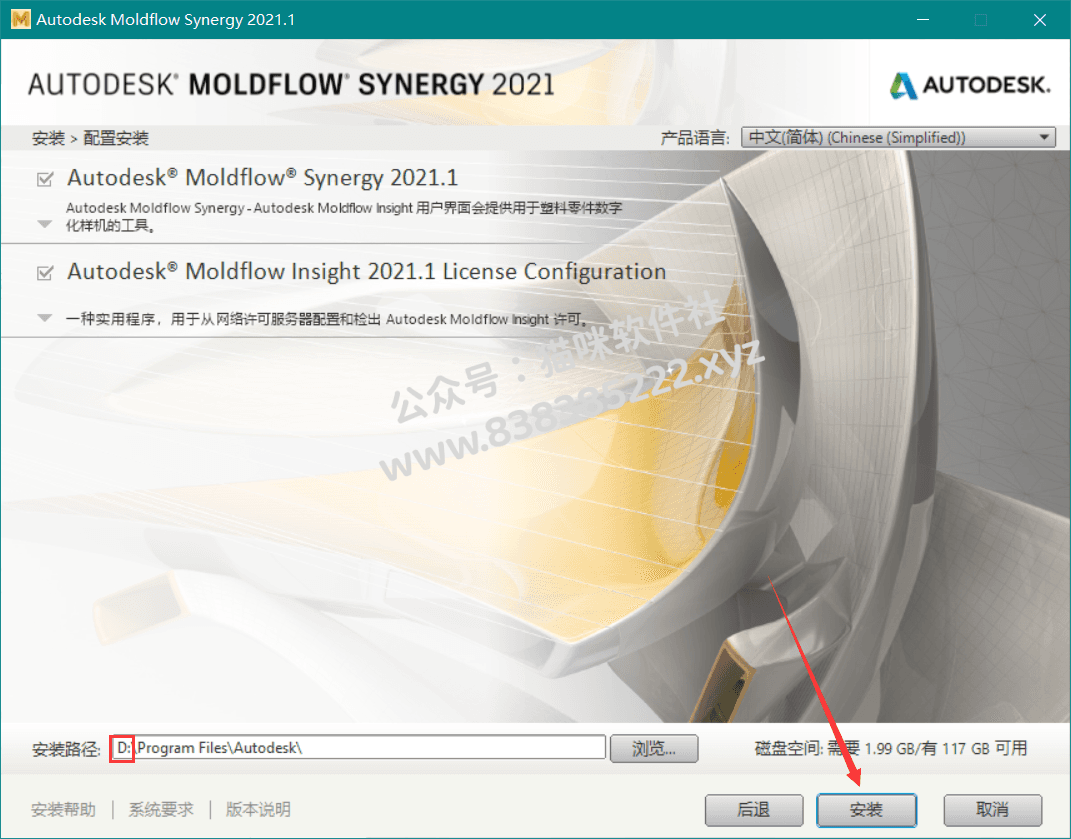Click the install path input field
This screenshot has width=1071, height=839.
coord(359,747)
